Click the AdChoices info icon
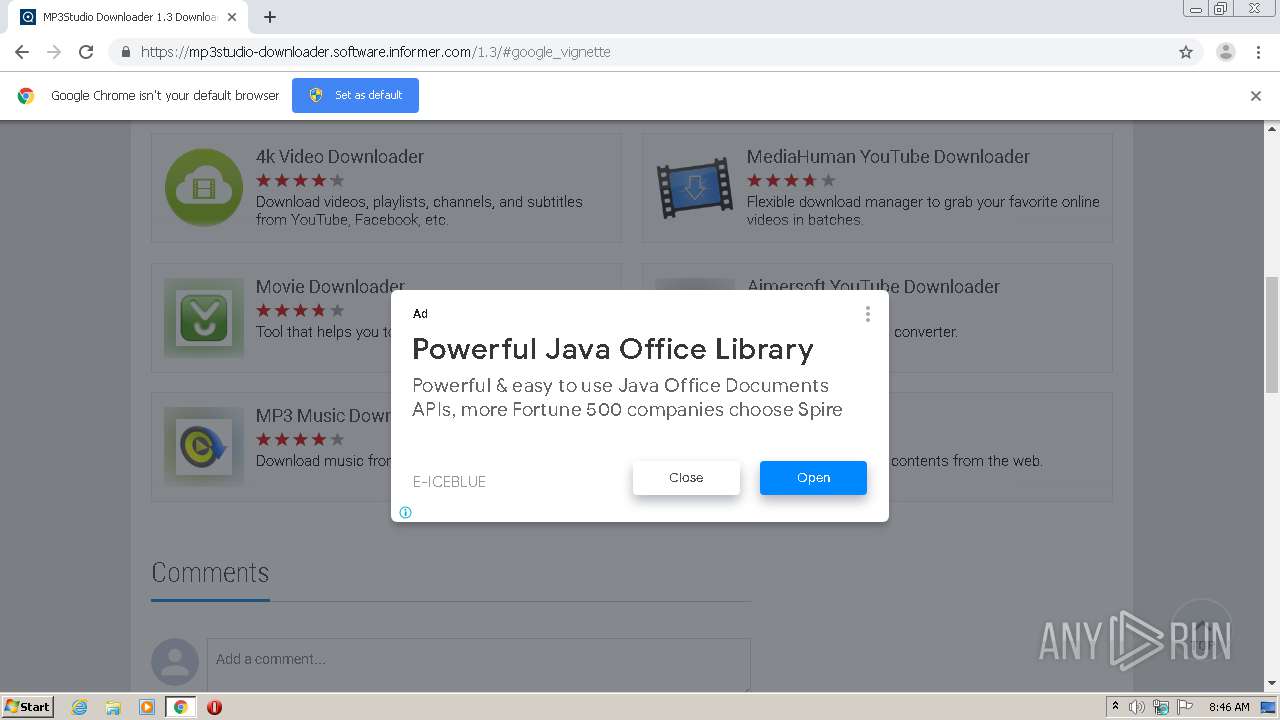Viewport: 1280px width, 720px height. pos(405,512)
